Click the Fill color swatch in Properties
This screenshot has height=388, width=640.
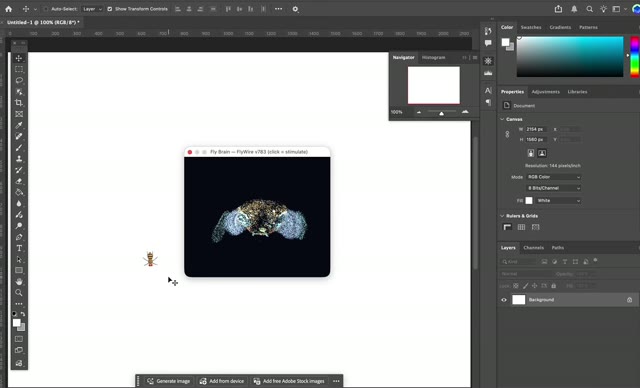[529, 201]
